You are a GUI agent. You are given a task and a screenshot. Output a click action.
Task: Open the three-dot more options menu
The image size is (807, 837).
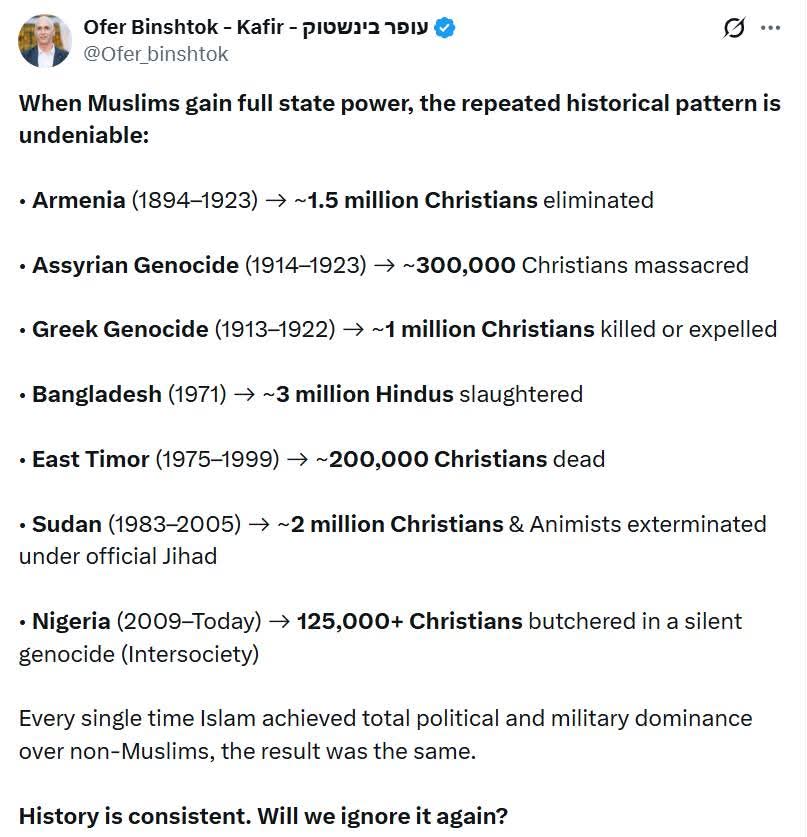point(770,28)
